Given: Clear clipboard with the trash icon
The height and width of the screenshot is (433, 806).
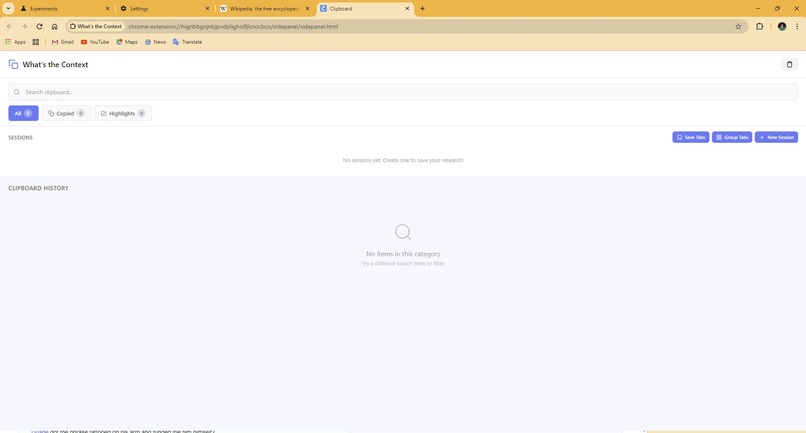Looking at the screenshot, I should (790, 64).
